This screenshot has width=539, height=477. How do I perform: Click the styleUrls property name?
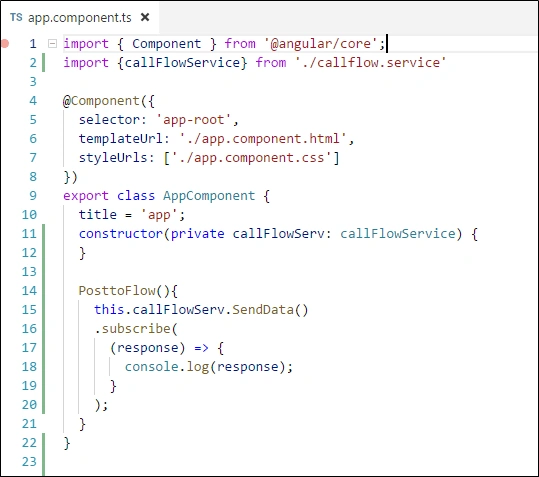coord(113,158)
